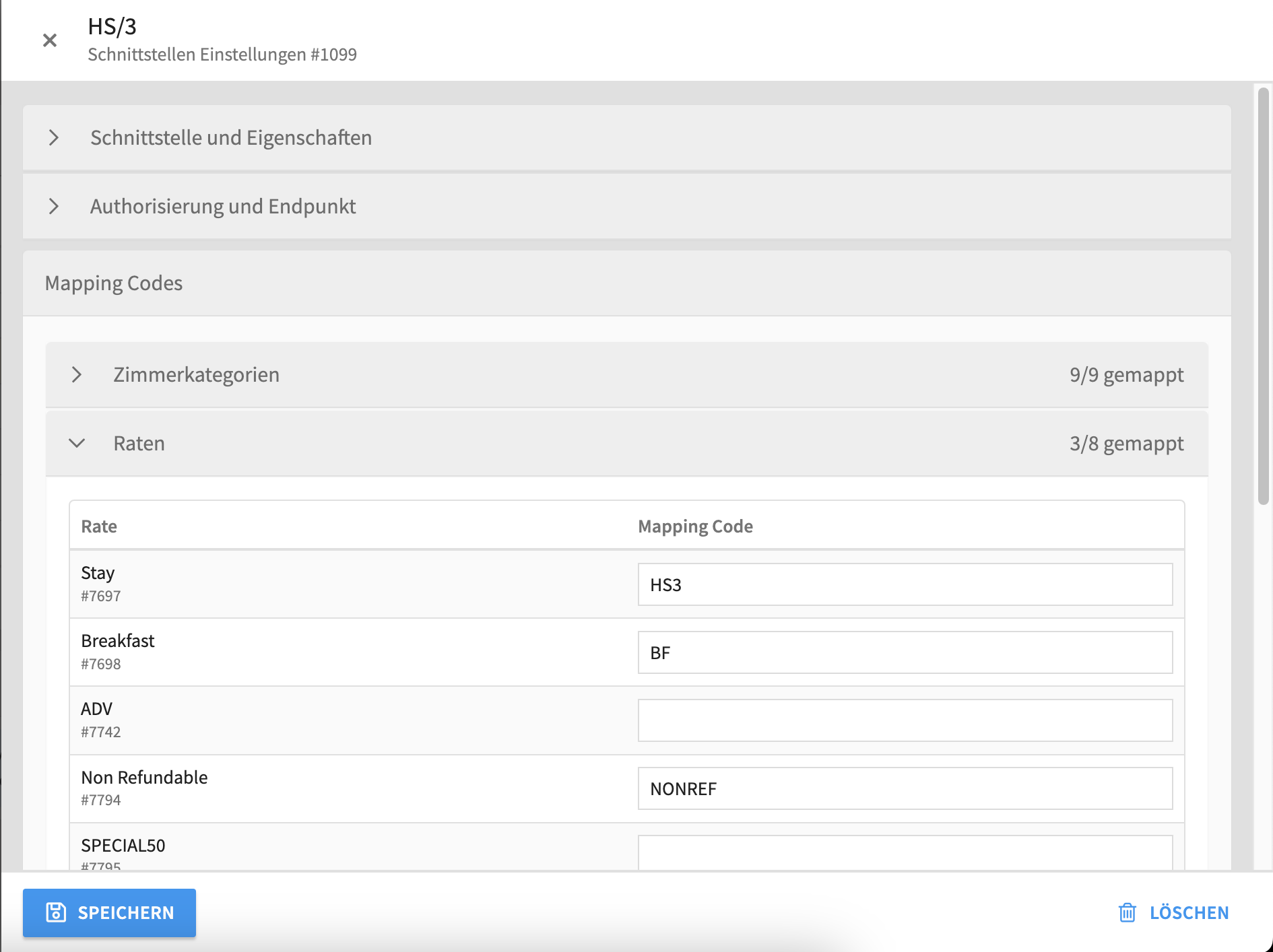1273x952 pixels.
Task: Expand Schnittstelle und Eigenschaften section
Action: [x=626, y=137]
